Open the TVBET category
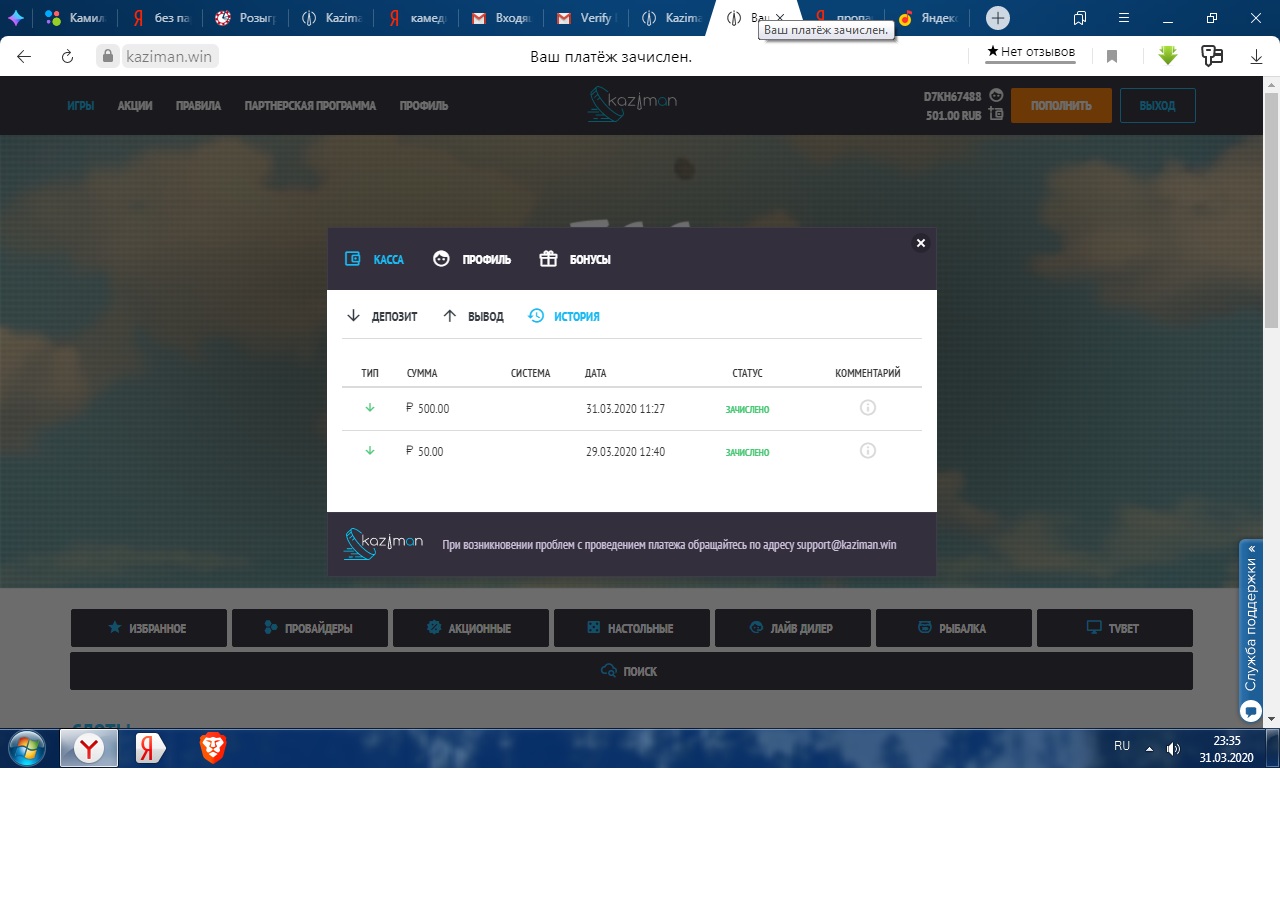Screen dimensions: 1280x912 pos(1114,628)
